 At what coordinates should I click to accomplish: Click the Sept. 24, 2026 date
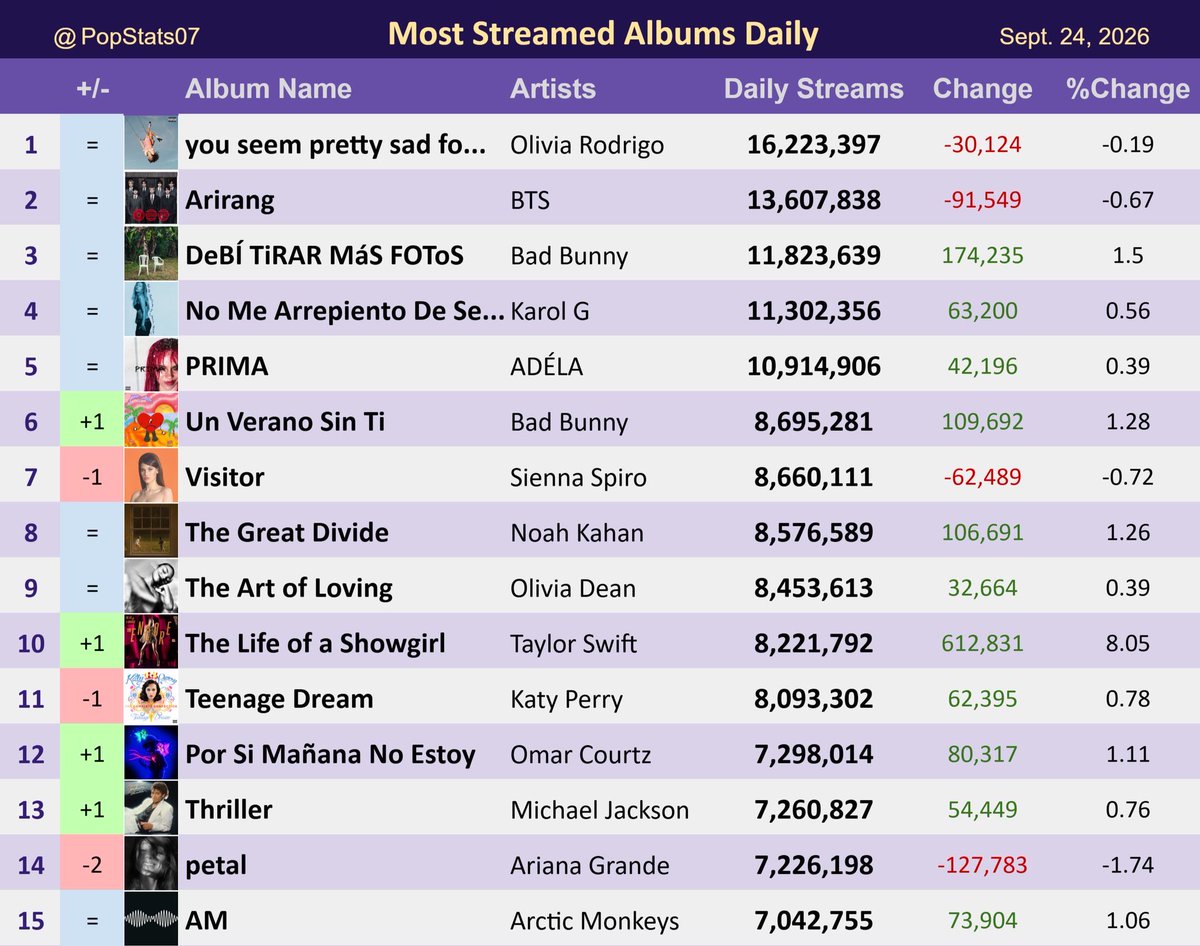tap(1074, 37)
